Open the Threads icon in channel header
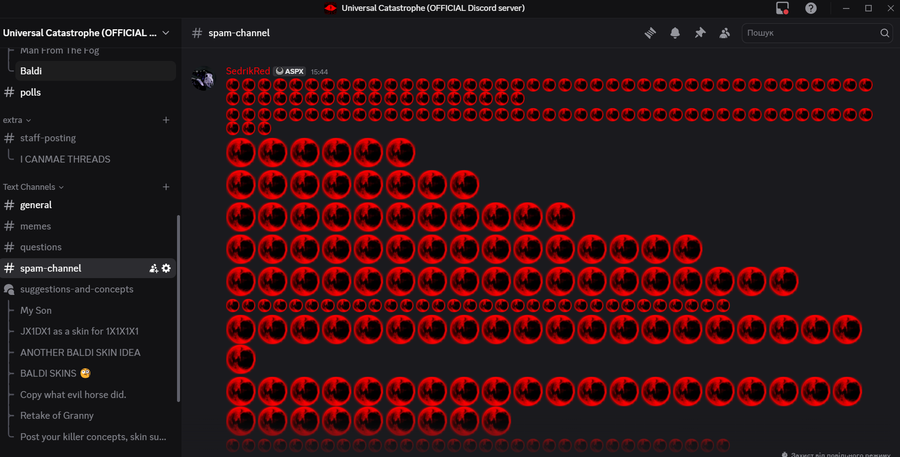Image resolution: width=900 pixels, height=457 pixels. point(650,33)
